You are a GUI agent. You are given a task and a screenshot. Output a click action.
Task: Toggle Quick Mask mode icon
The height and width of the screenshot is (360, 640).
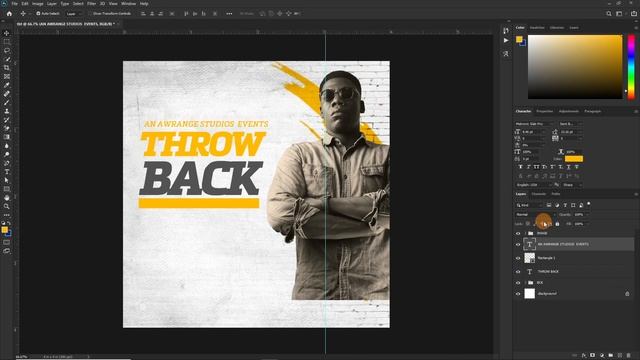(x=7, y=242)
